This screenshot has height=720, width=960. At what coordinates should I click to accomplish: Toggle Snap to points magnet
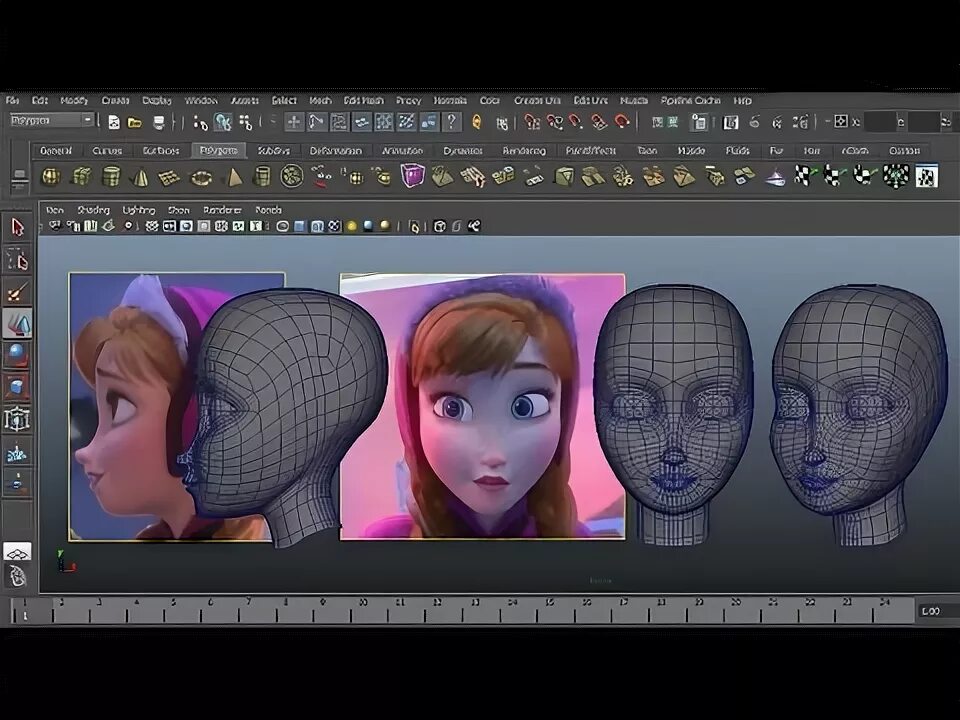(576, 122)
